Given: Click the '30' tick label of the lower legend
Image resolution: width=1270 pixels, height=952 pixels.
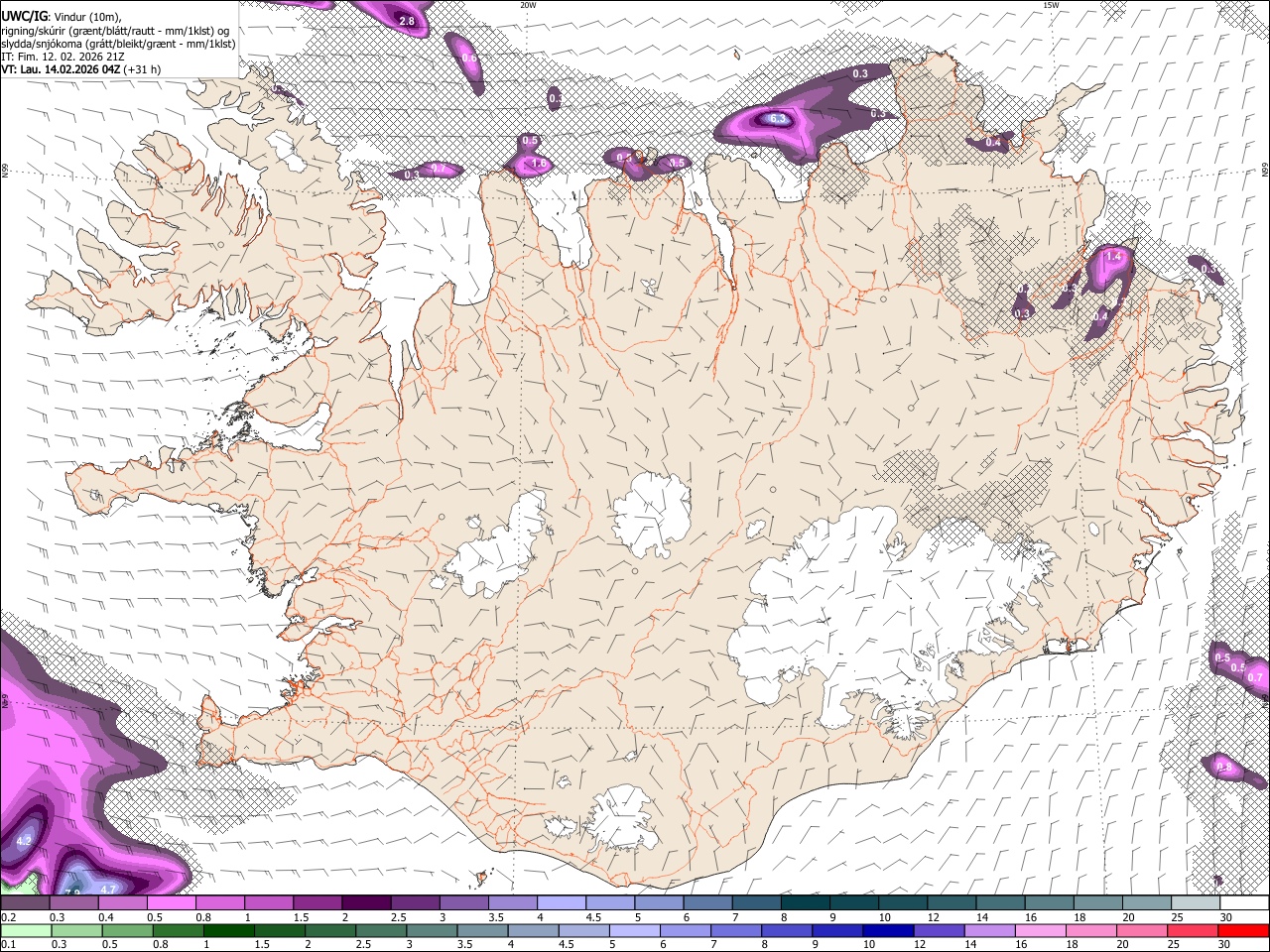Looking at the screenshot, I should 1223,944.
